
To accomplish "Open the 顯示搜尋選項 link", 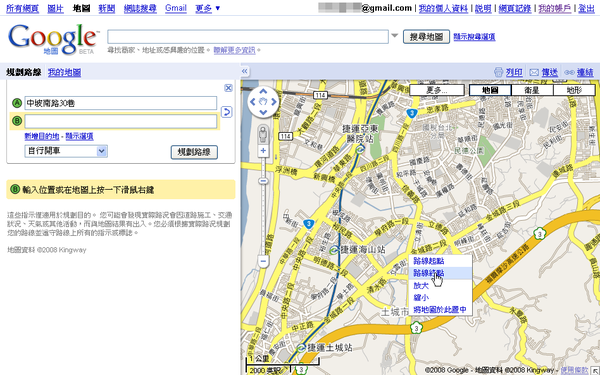I will click(474, 37).
